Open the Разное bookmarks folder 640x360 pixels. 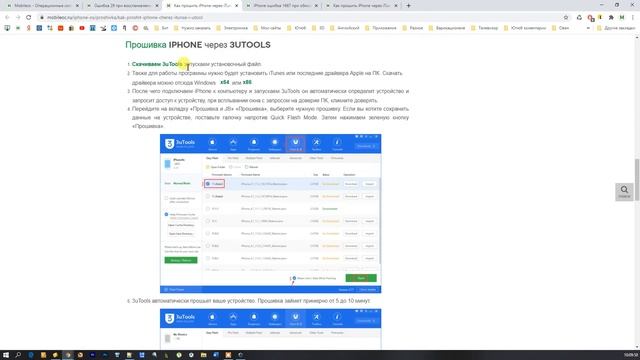(x=412, y=28)
